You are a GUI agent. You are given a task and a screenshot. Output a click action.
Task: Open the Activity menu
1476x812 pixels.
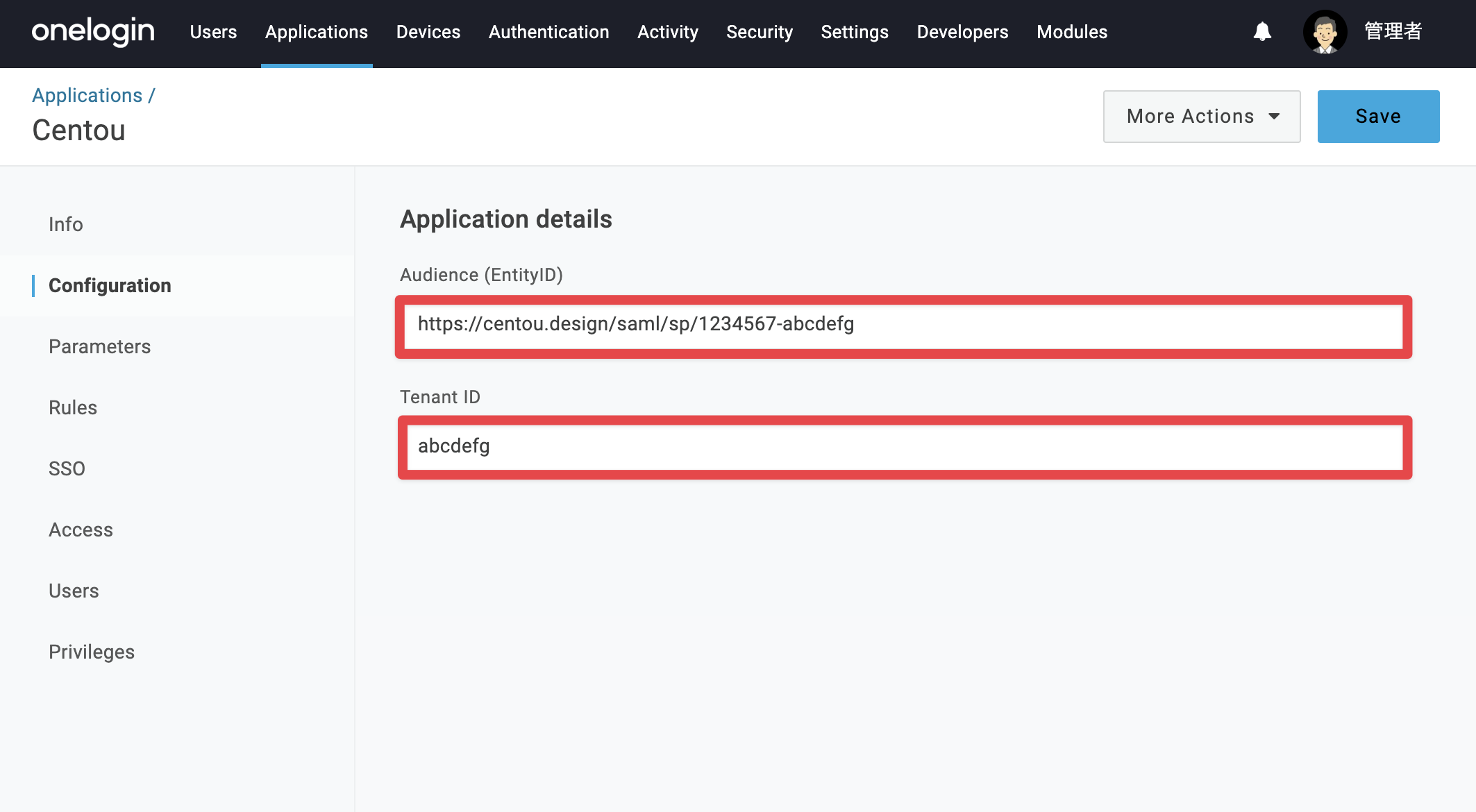tap(668, 32)
